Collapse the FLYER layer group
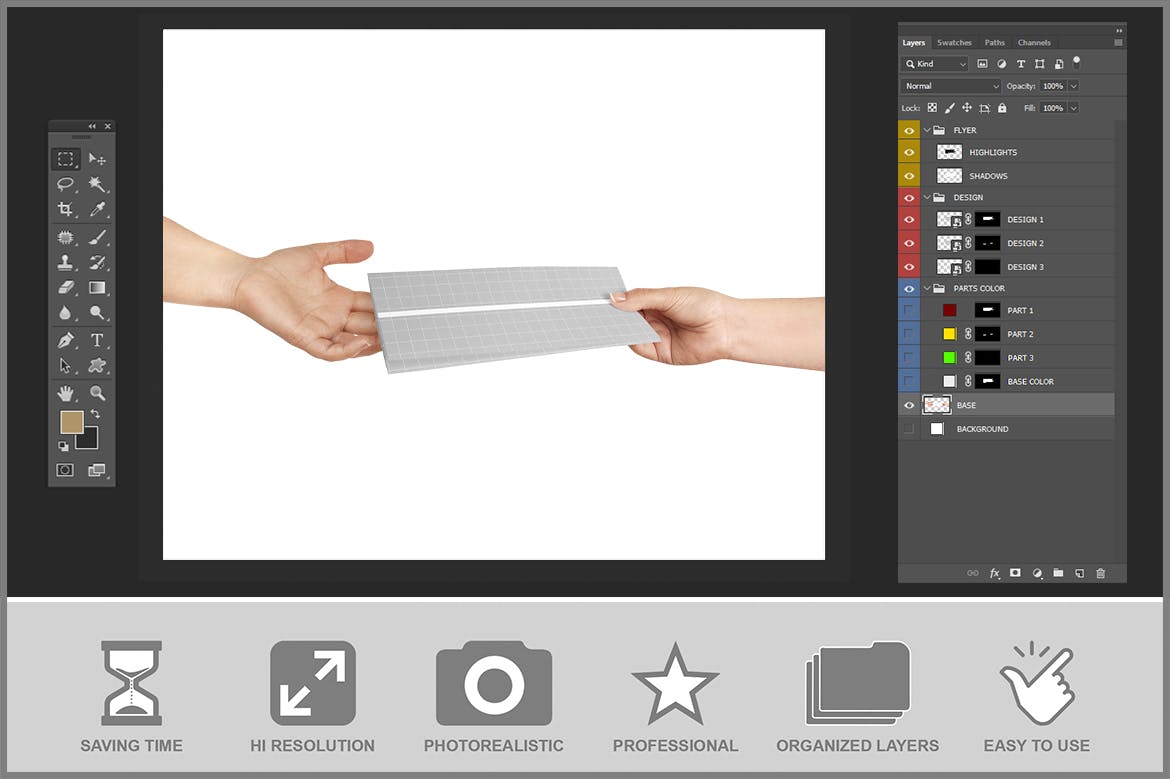The width and height of the screenshot is (1170, 779). (x=927, y=130)
